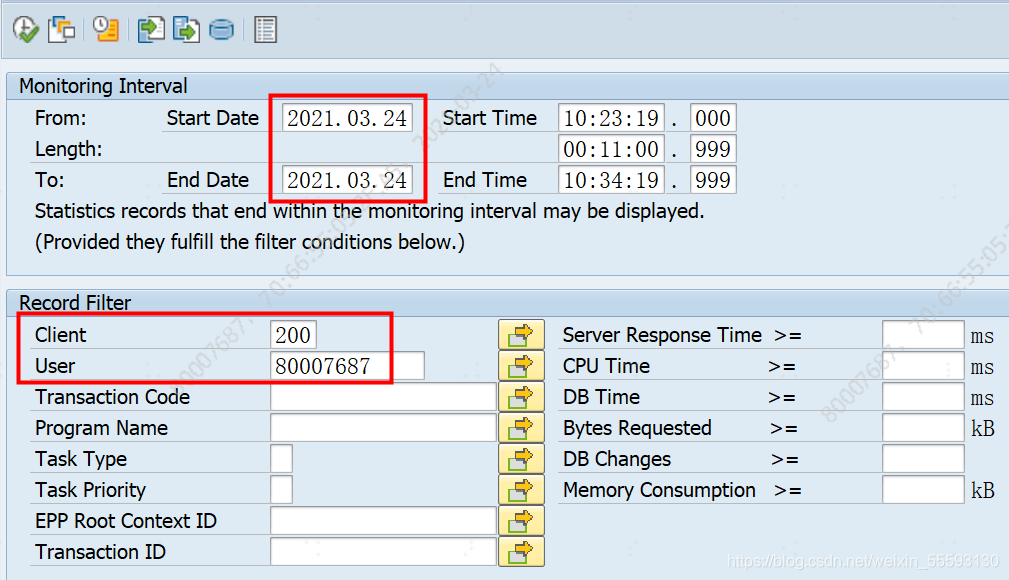Click the import document green-arrow icon
1009x580 pixels.
click(x=151, y=30)
